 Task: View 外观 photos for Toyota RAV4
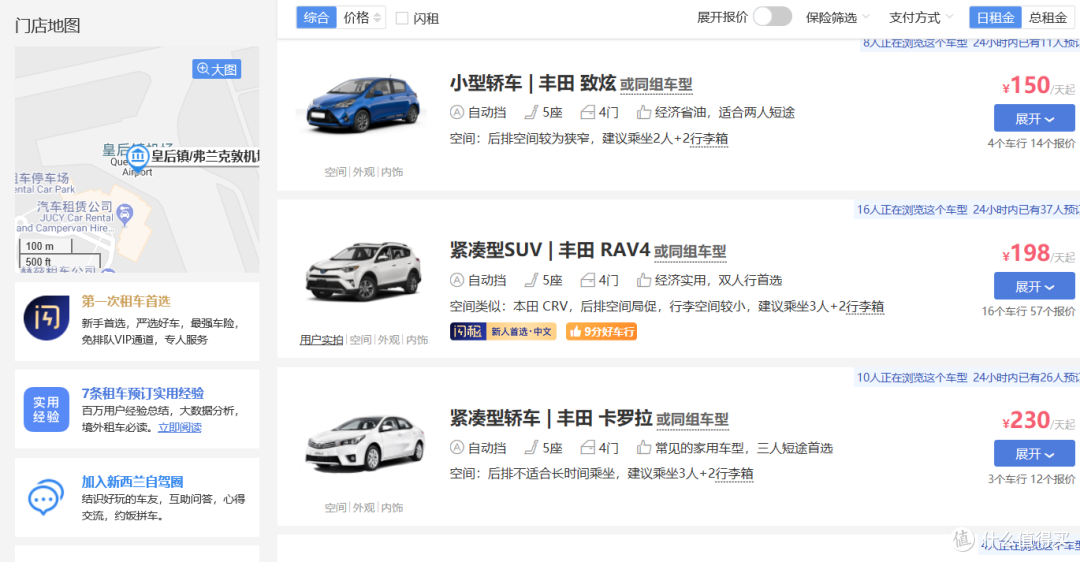pos(388,340)
